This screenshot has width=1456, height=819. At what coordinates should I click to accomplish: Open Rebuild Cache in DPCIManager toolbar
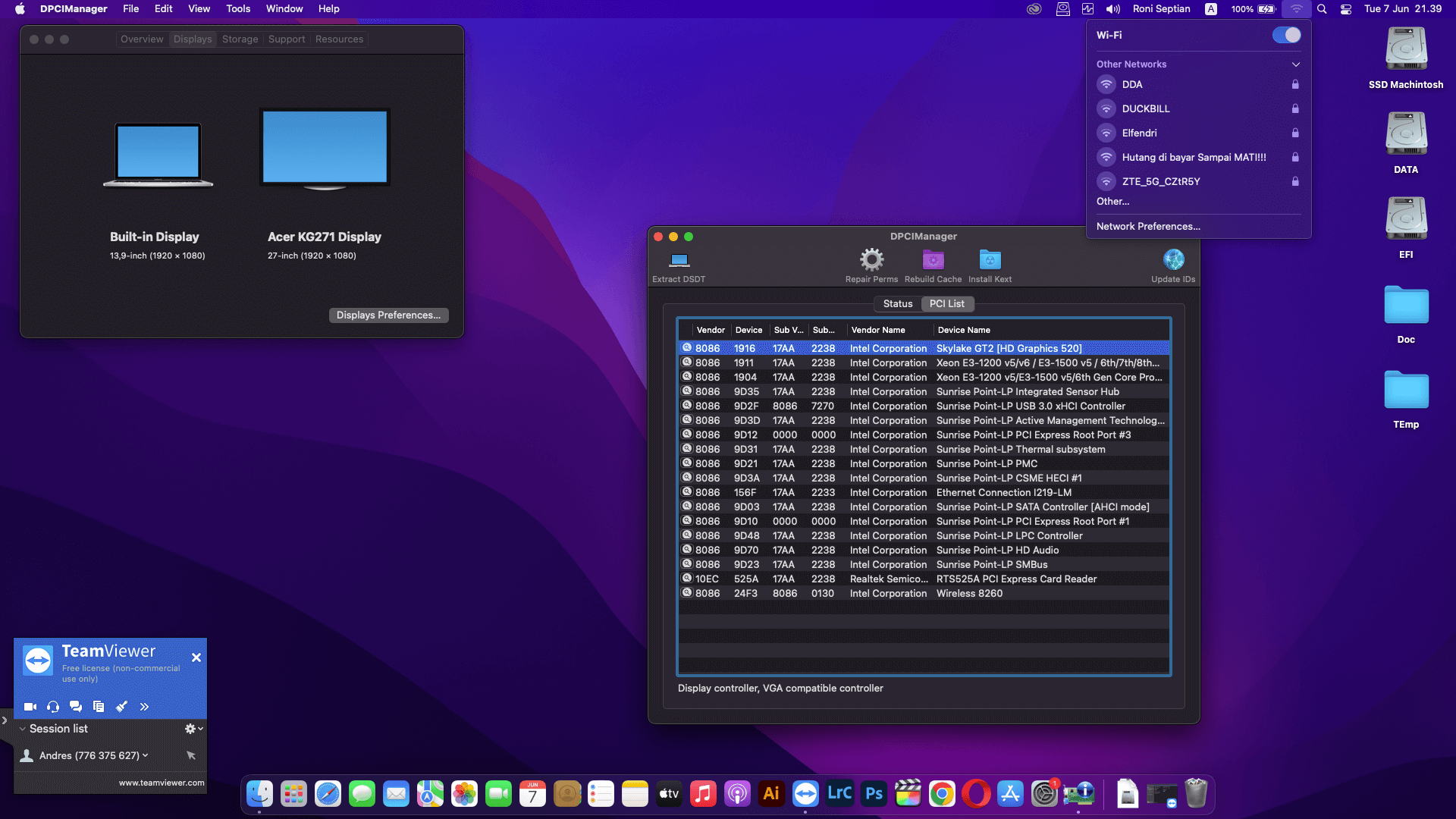(x=932, y=261)
